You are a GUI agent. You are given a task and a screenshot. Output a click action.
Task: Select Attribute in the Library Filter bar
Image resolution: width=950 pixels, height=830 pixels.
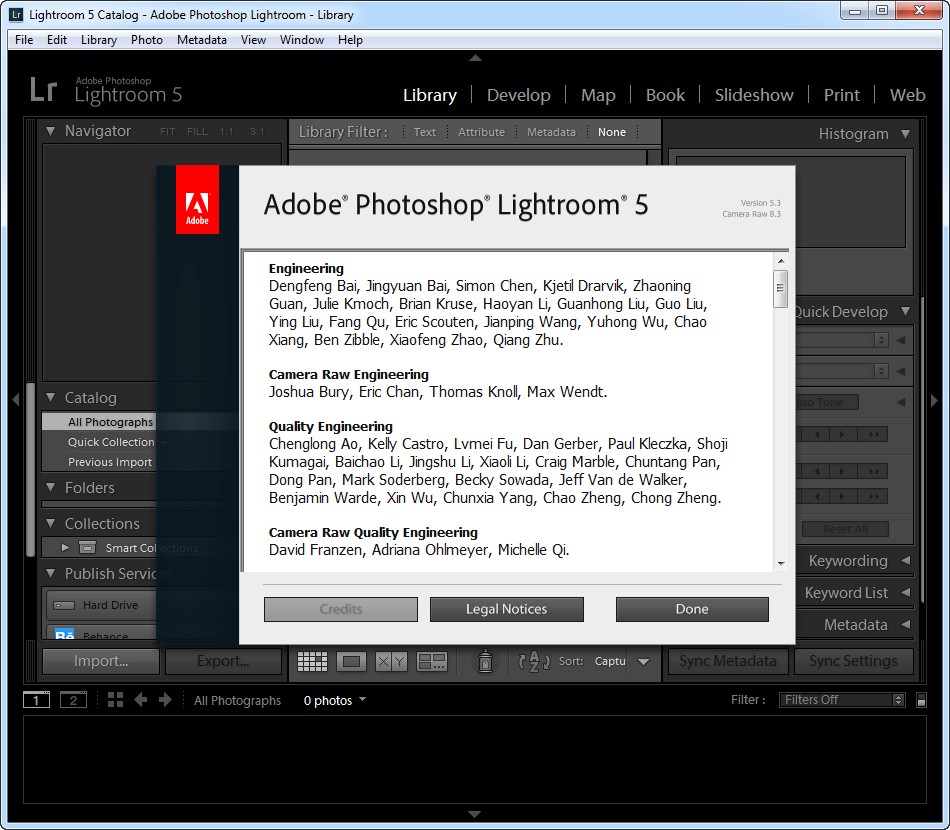(x=481, y=132)
